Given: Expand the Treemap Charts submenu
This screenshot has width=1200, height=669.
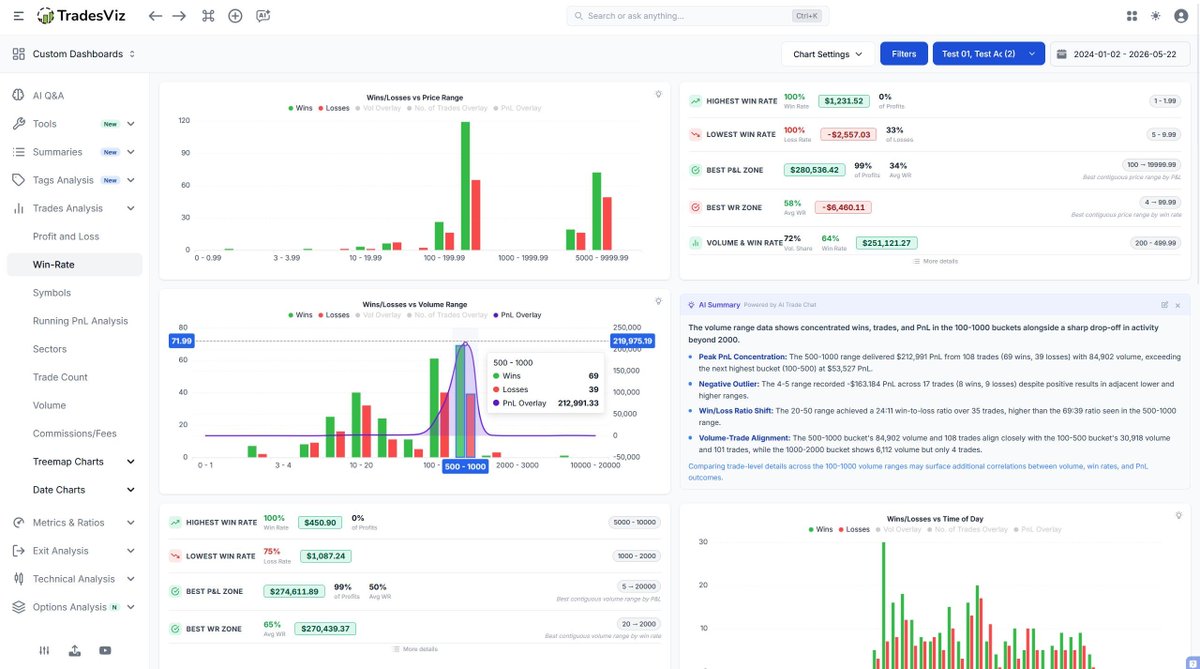Looking at the screenshot, I should 131,462.
